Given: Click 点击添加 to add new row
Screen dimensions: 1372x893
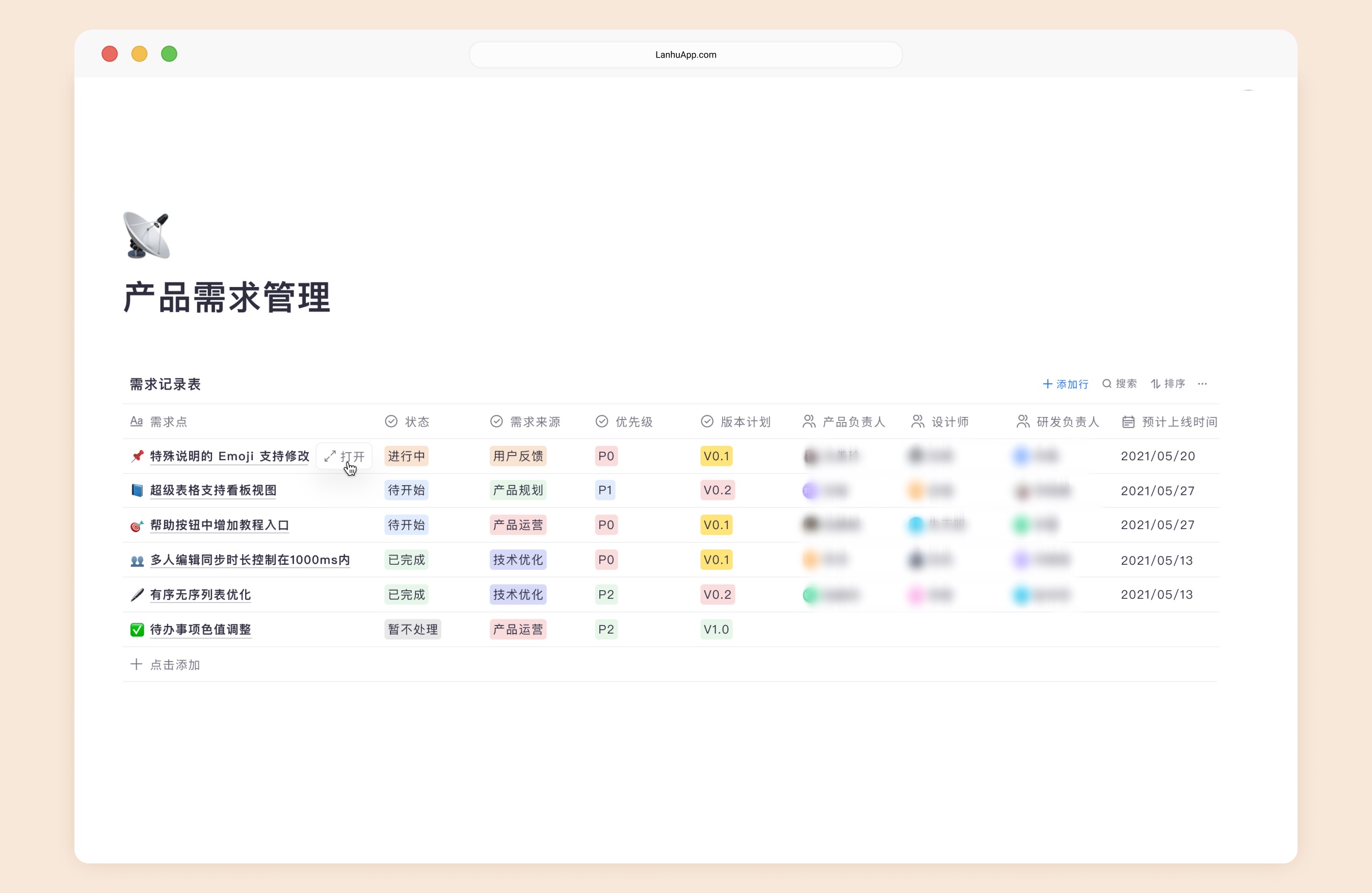Looking at the screenshot, I should [x=174, y=665].
